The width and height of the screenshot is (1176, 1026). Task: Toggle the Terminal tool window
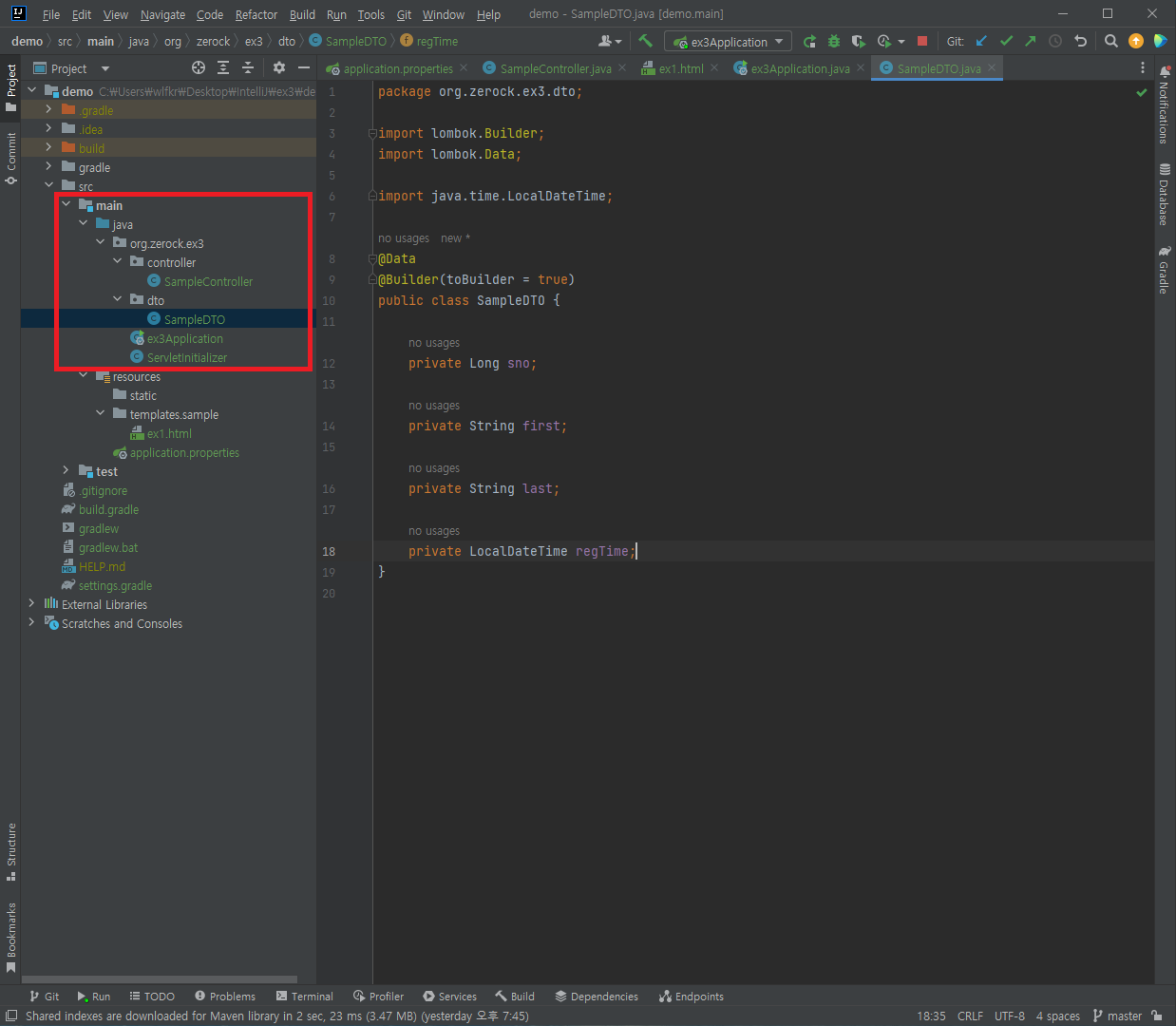click(304, 997)
